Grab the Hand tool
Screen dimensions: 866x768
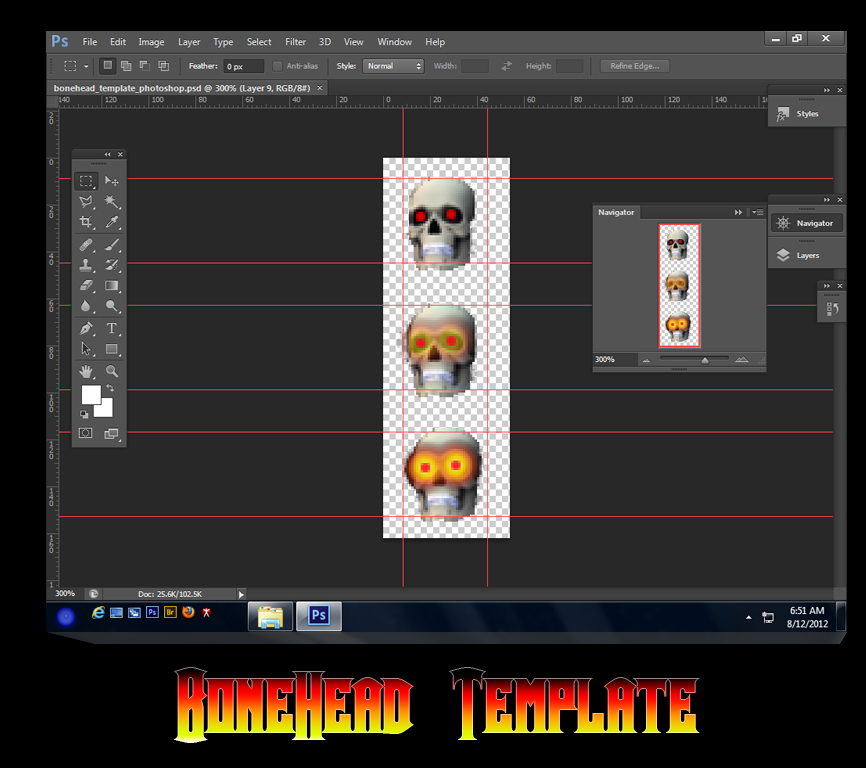(x=85, y=370)
